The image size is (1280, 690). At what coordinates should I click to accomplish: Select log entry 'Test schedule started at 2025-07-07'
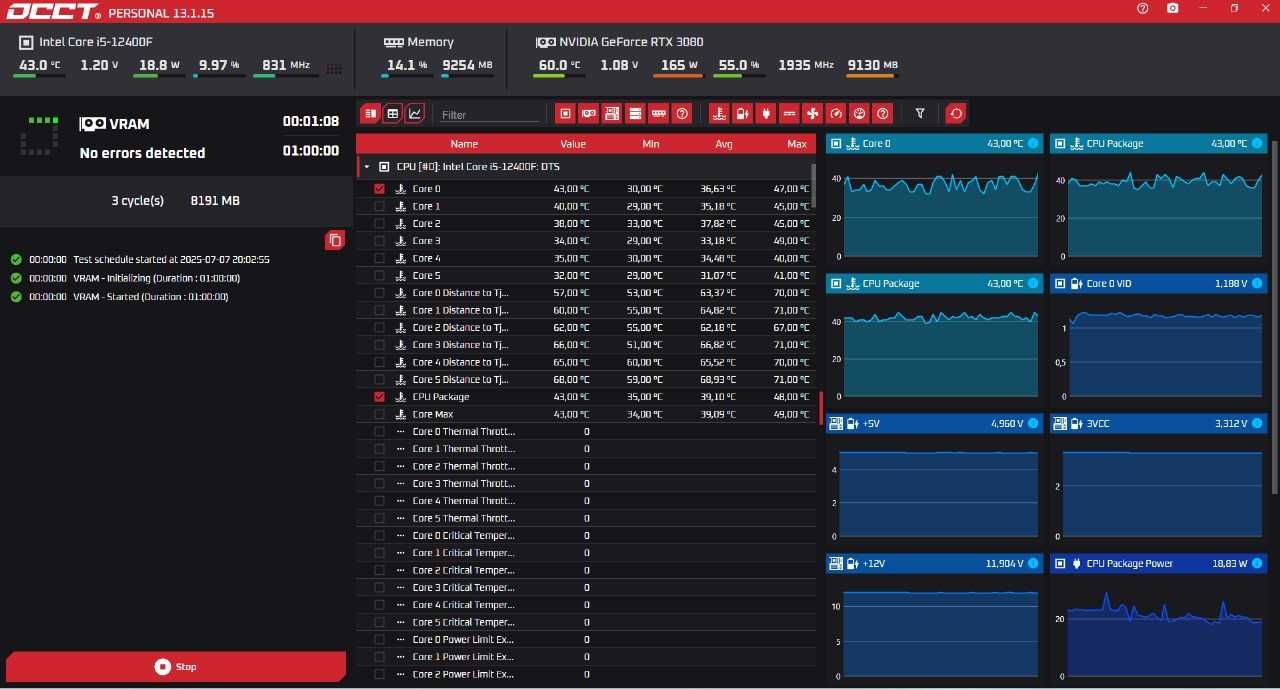(x=171, y=260)
